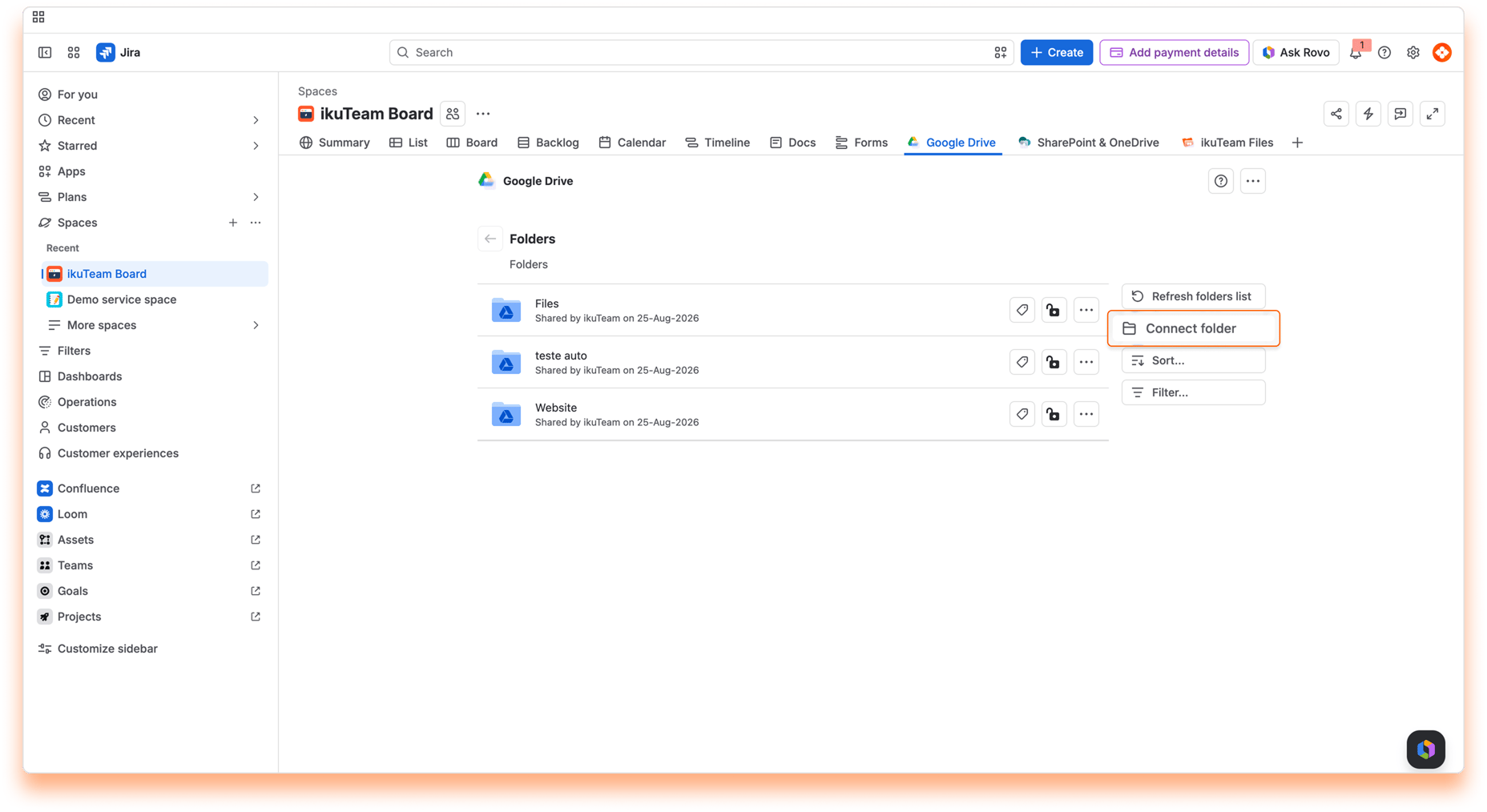
Task: Click the feedback speech bubble icon
Action: [1400, 114]
